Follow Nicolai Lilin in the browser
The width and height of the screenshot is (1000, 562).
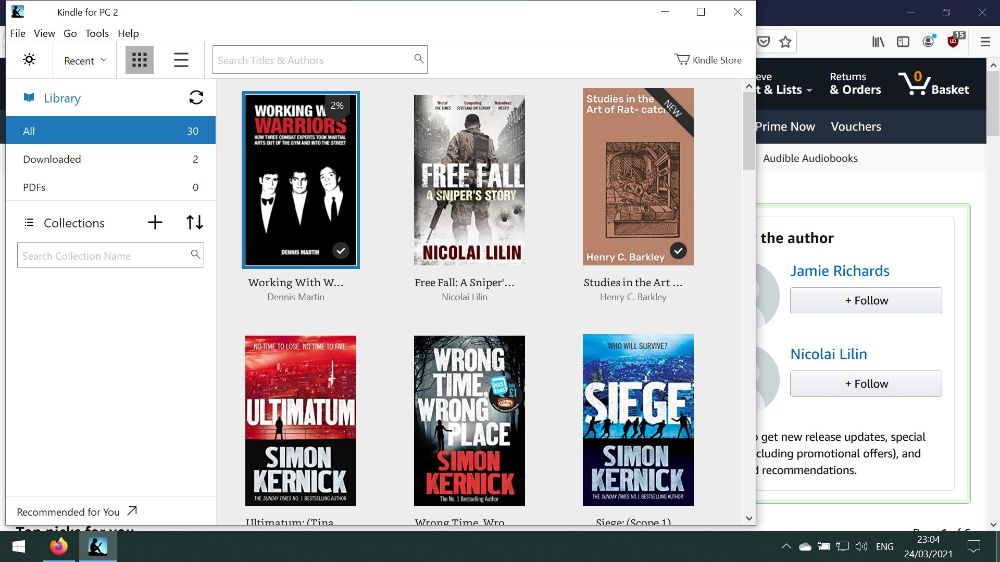tap(865, 383)
